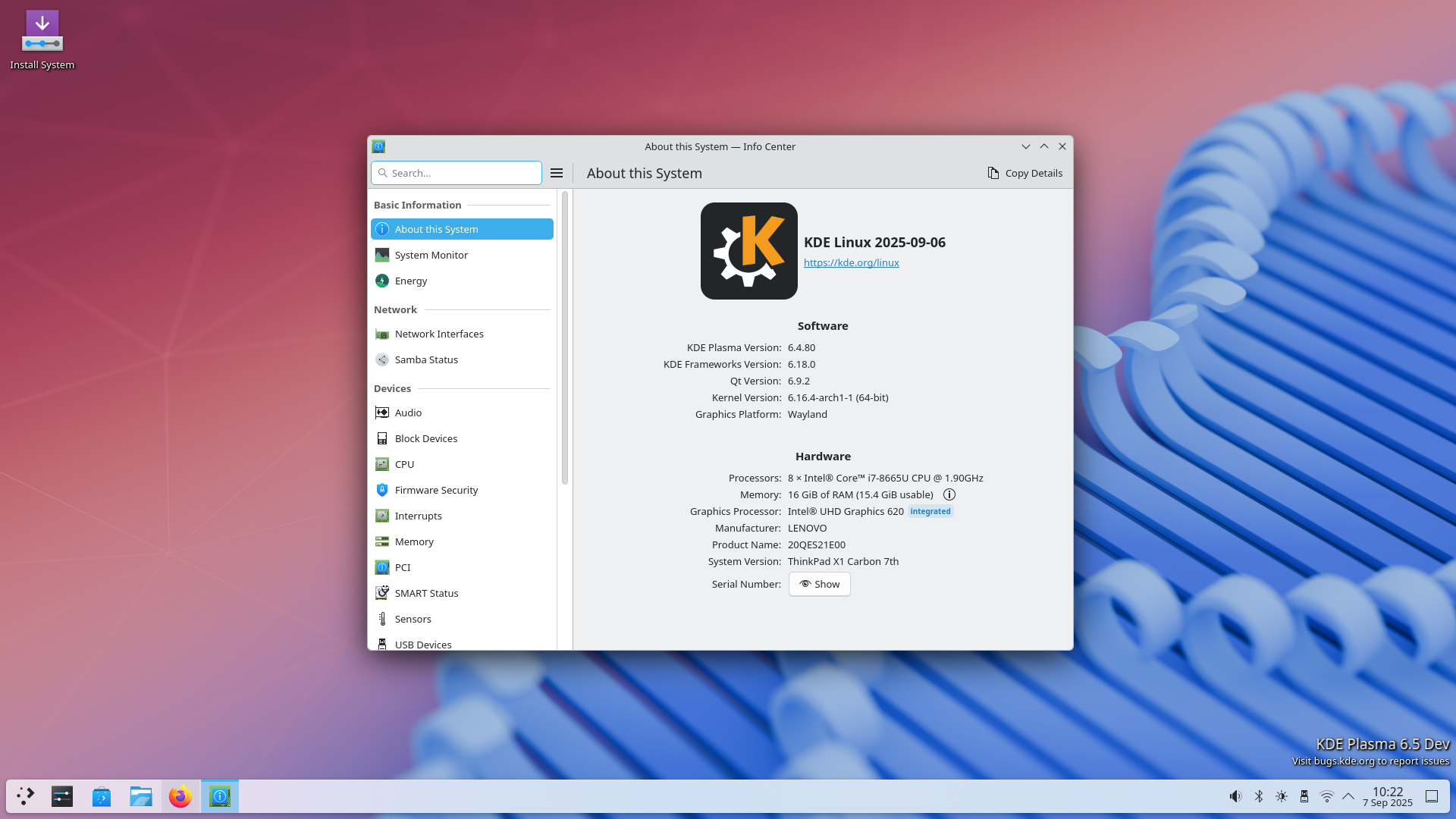Open the kde.org/linux link
Screen dimensions: 1456x819
851,262
